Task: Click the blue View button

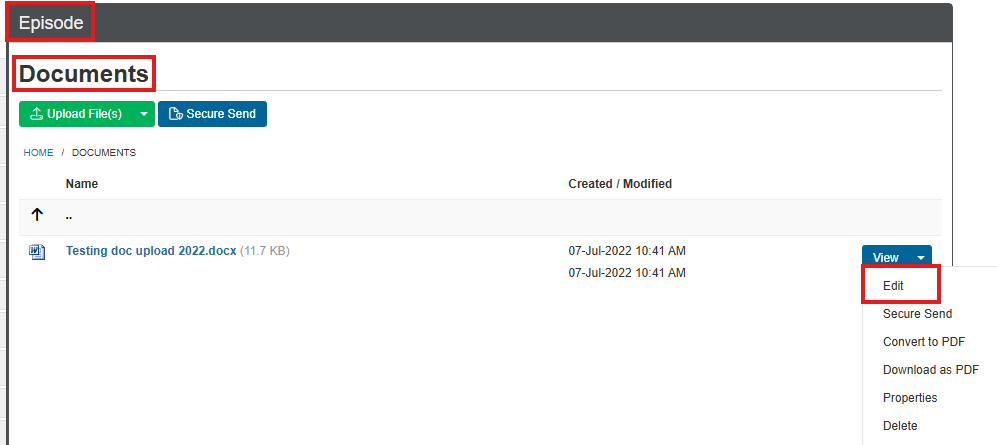Action: (x=886, y=257)
